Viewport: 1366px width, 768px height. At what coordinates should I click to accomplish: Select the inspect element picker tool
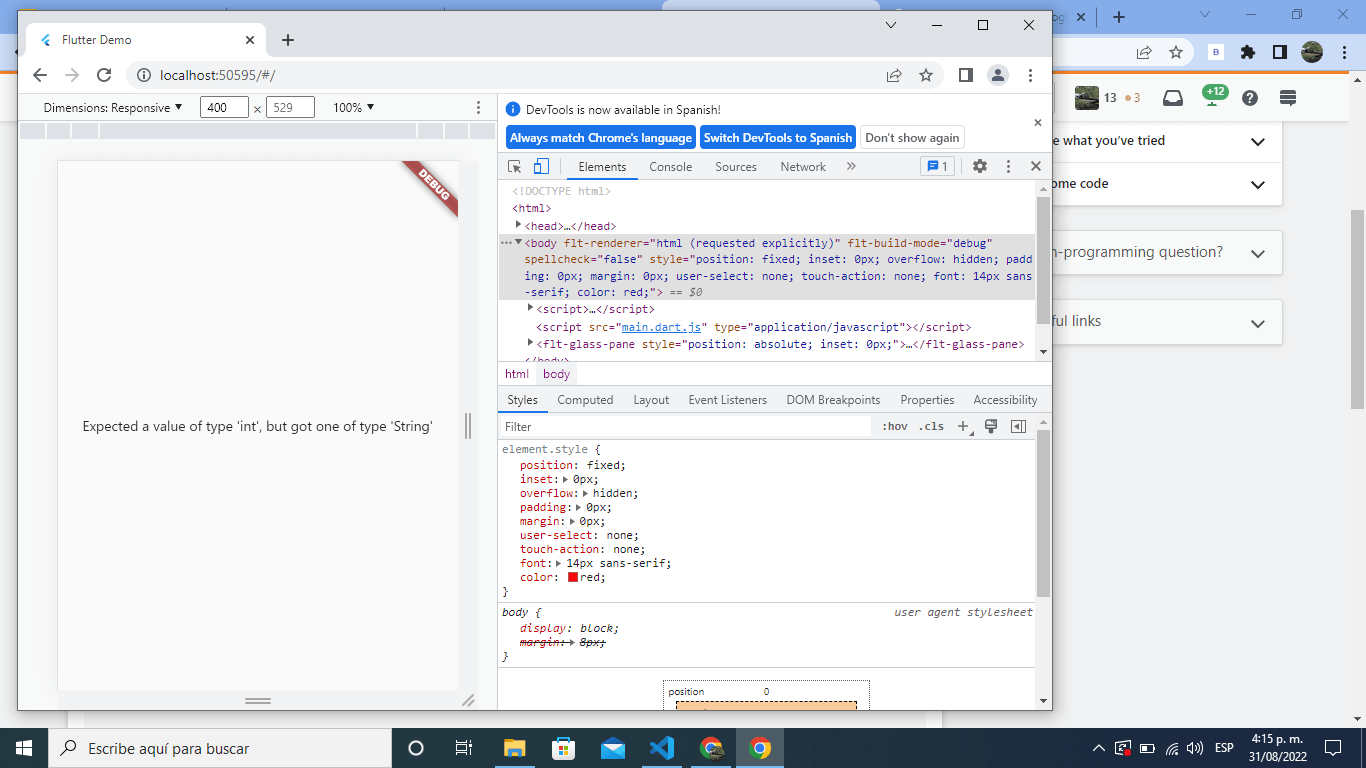pyautogui.click(x=515, y=167)
